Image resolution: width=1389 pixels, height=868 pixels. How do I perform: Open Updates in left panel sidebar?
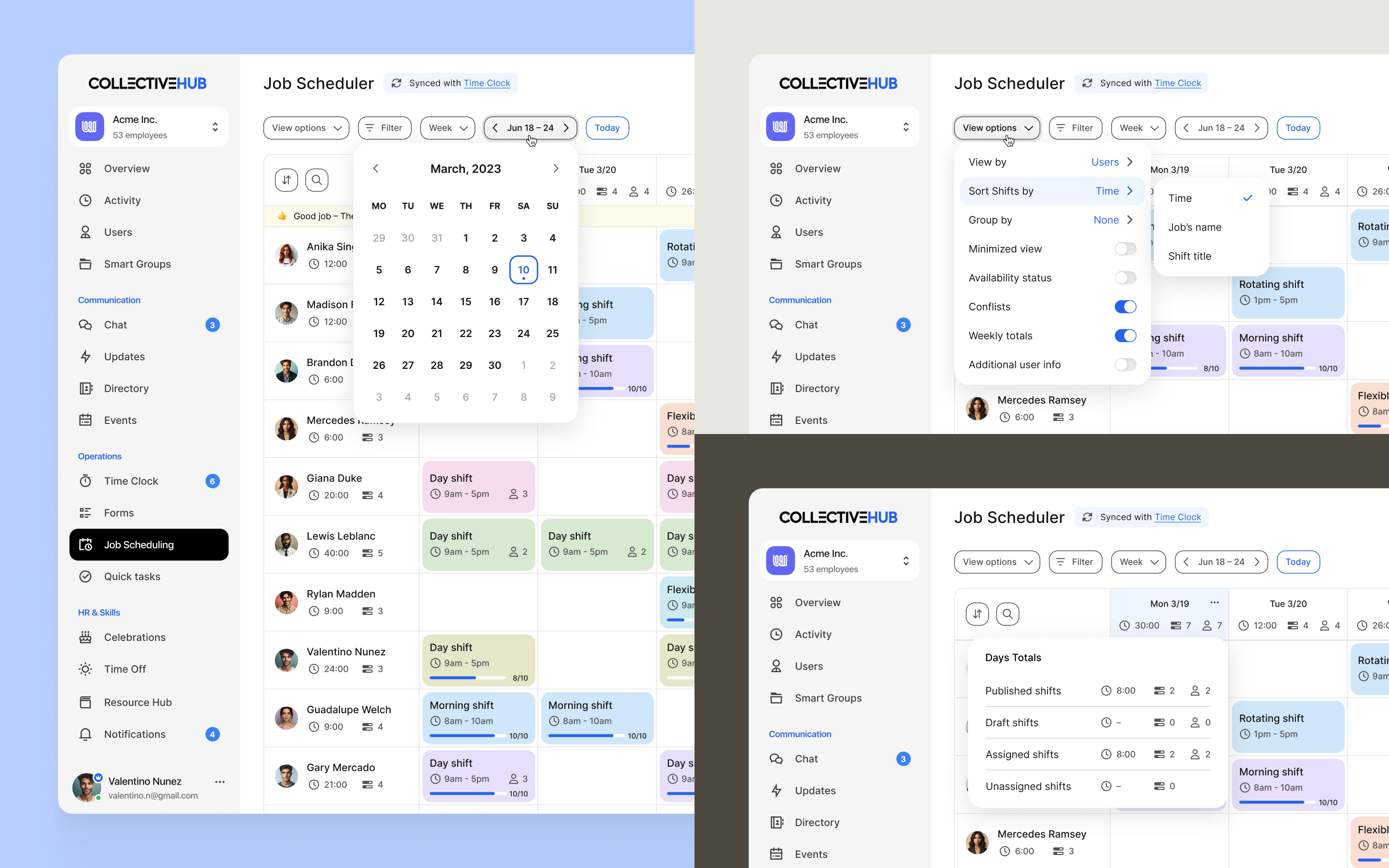point(149,356)
